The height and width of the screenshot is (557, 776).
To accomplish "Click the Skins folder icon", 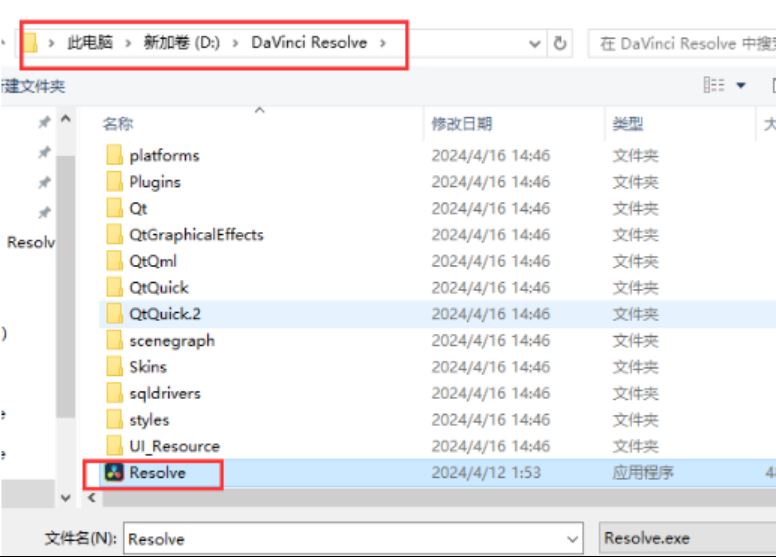I will [x=114, y=366].
